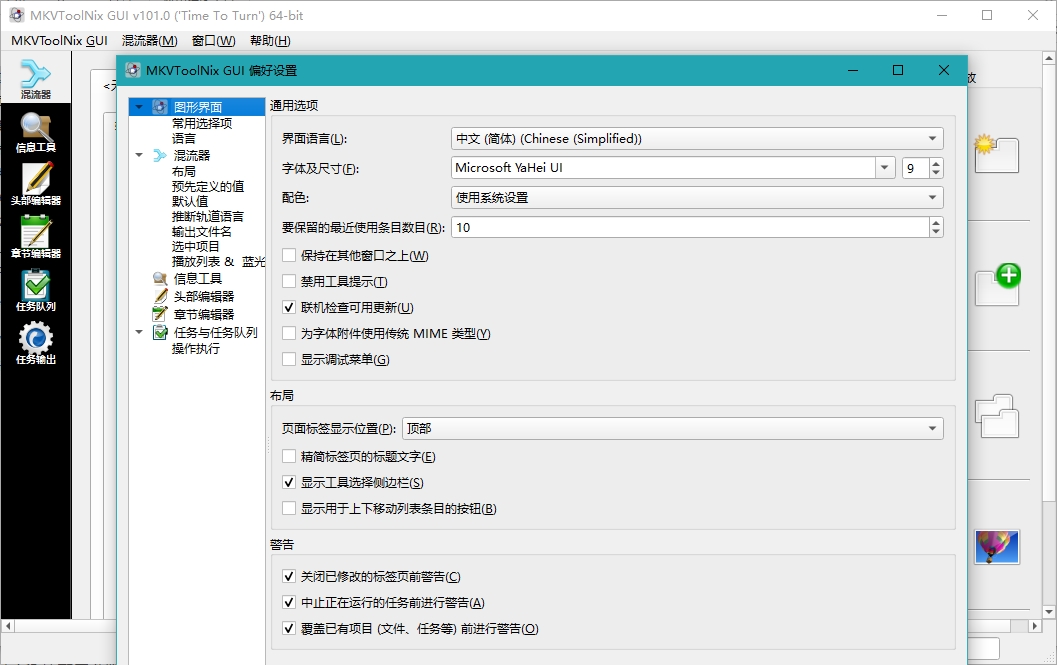1057x665 pixels.
Task: Select 推断轨道语言 tree entry
Action: point(208,216)
